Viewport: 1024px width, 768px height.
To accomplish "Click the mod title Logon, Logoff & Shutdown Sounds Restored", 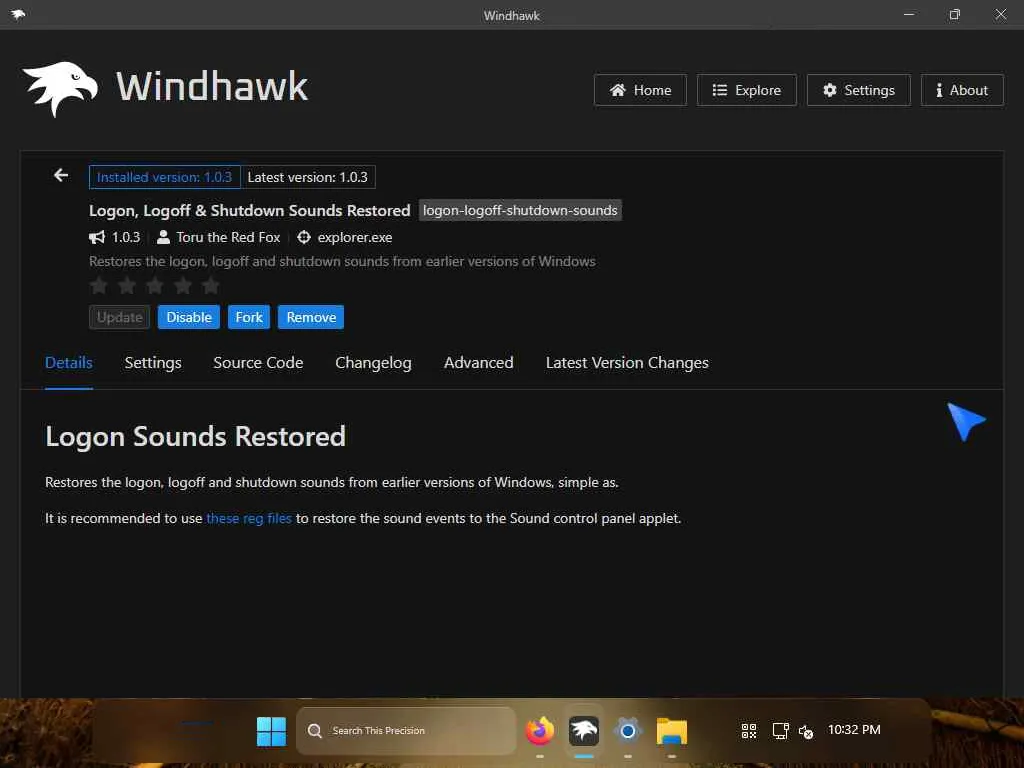I will 249,210.
